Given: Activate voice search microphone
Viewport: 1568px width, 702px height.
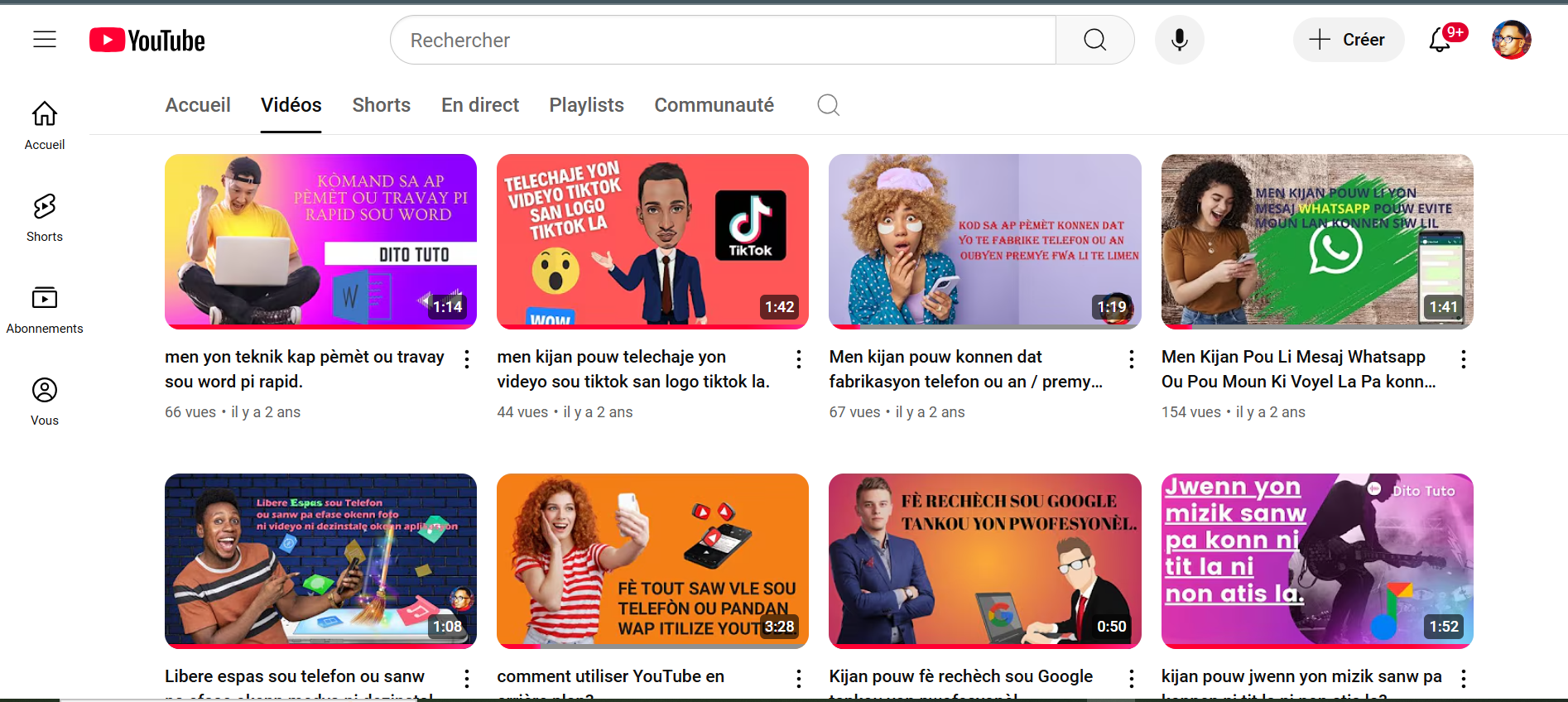Looking at the screenshot, I should pos(1179,40).
